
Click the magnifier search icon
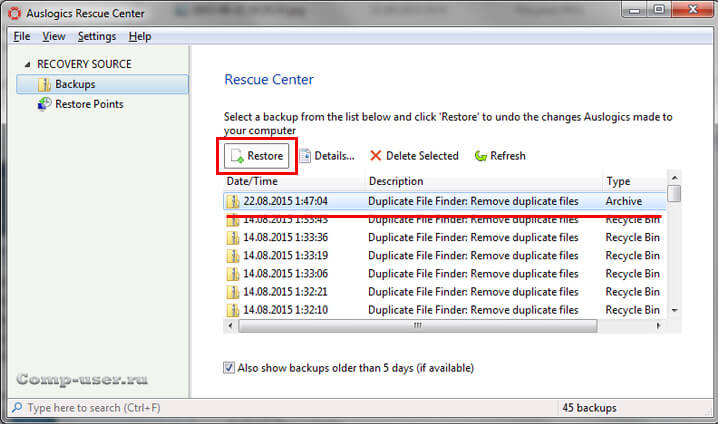(17, 407)
